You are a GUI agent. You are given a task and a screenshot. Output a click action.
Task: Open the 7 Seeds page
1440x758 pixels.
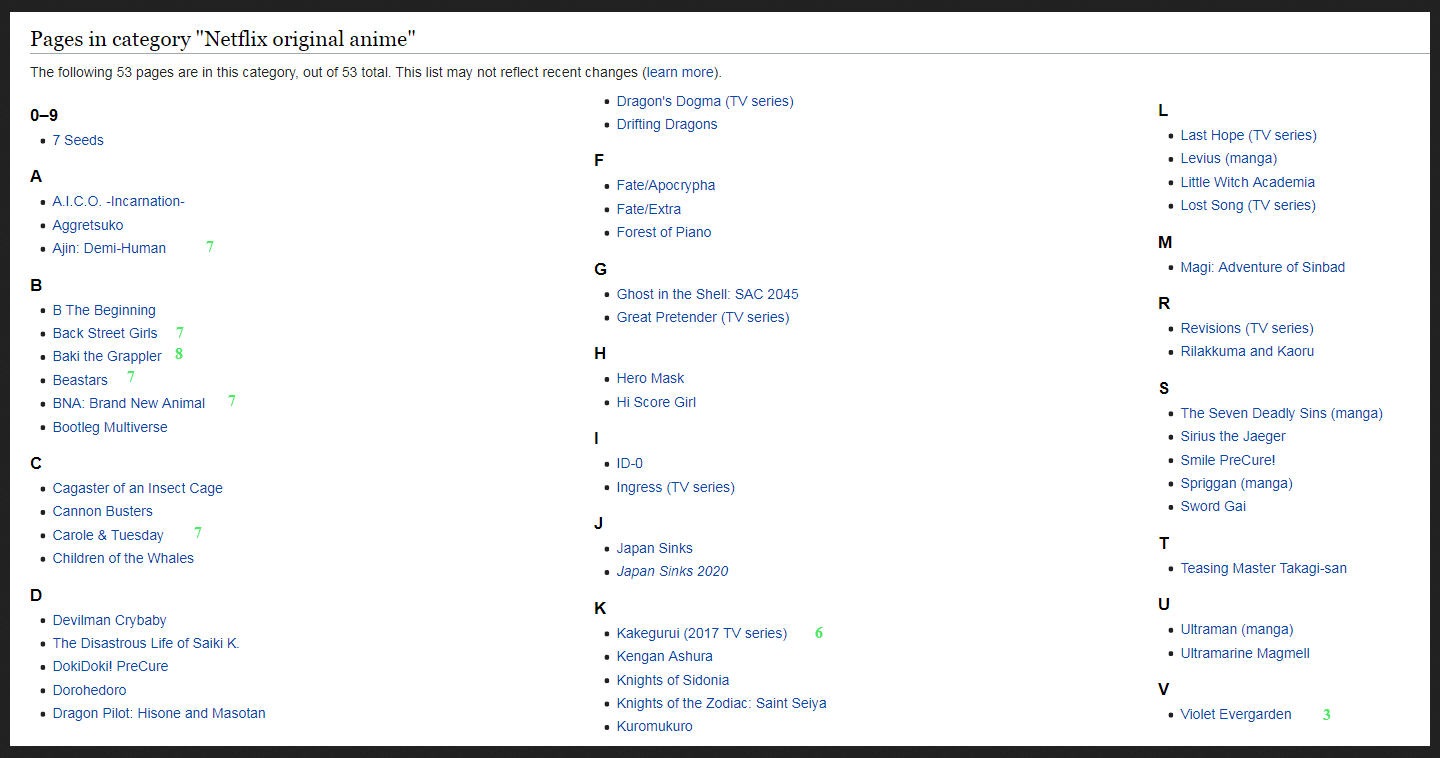tap(78, 140)
